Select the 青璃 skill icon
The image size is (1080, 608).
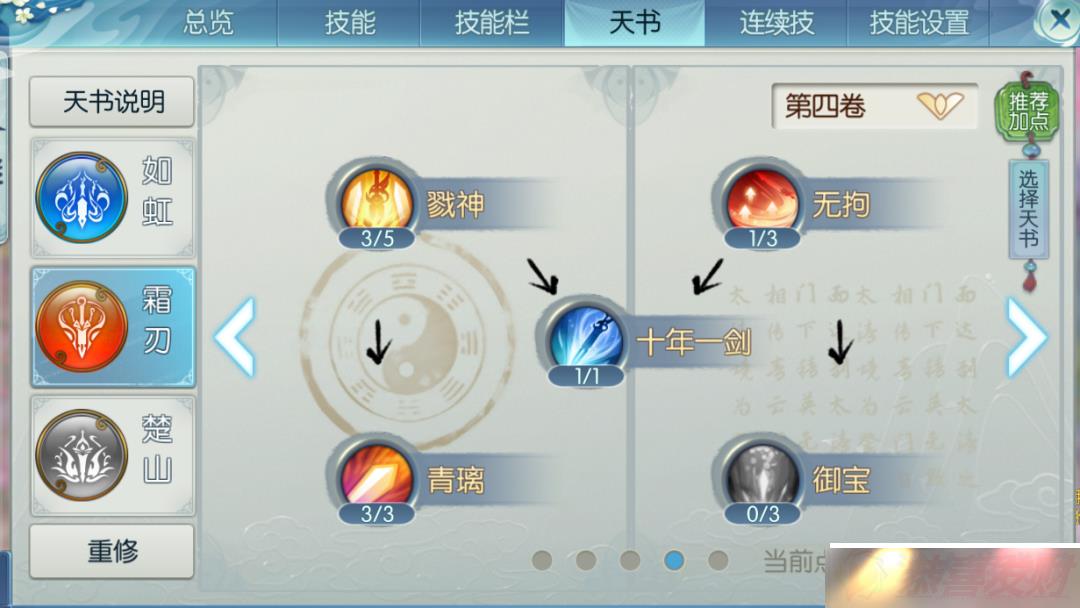[377, 478]
